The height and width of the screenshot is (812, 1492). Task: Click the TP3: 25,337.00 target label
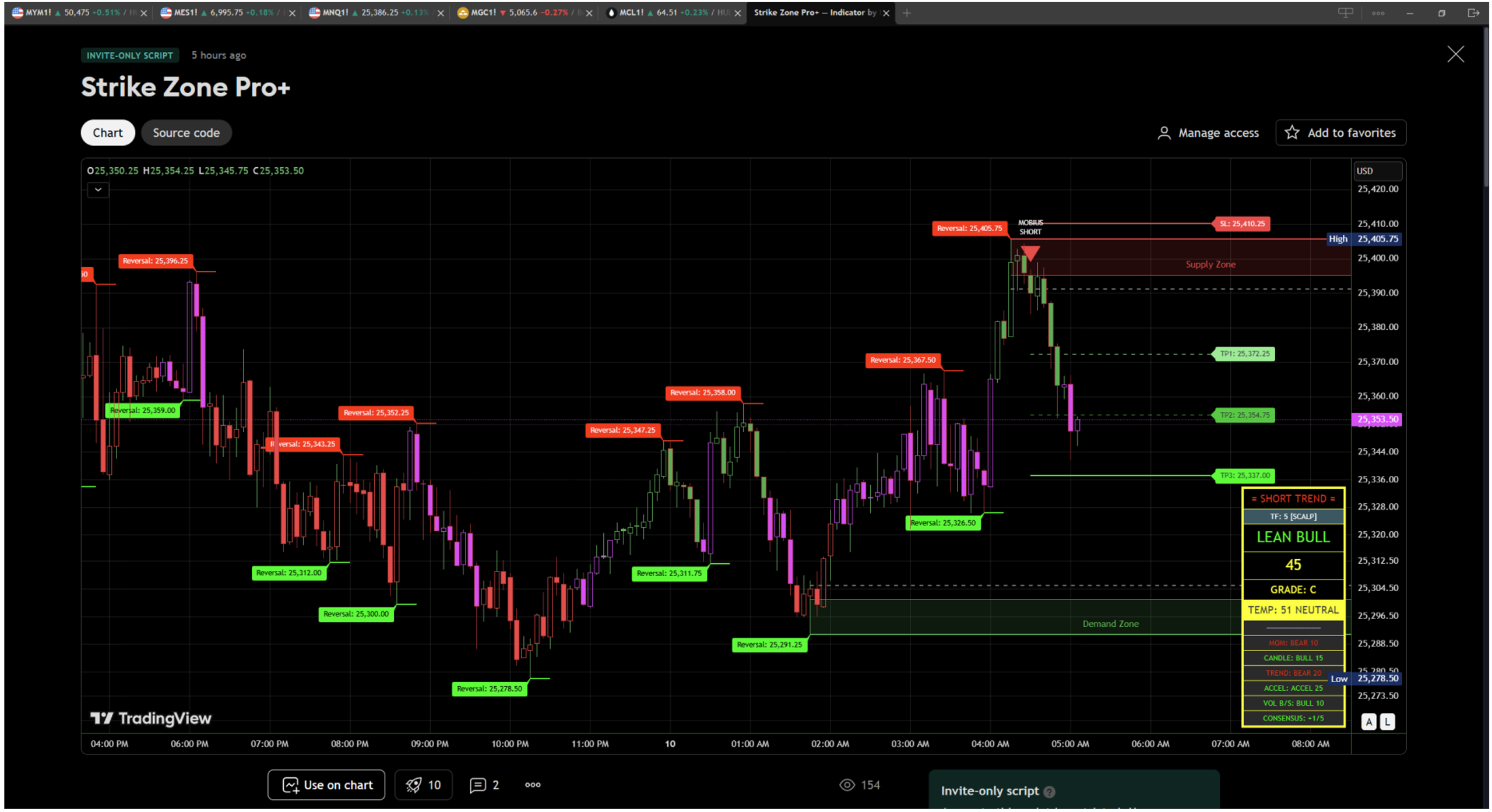pyautogui.click(x=1244, y=476)
